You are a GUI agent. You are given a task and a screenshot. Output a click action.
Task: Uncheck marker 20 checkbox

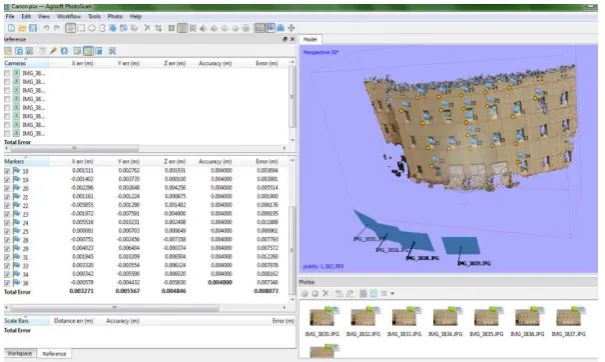click(7, 188)
